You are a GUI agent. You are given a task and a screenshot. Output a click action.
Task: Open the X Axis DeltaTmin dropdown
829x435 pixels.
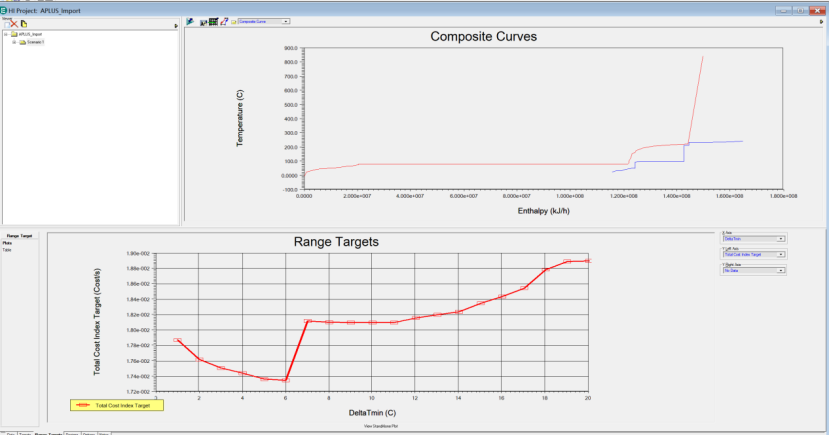pyautogui.click(x=780, y=239)
